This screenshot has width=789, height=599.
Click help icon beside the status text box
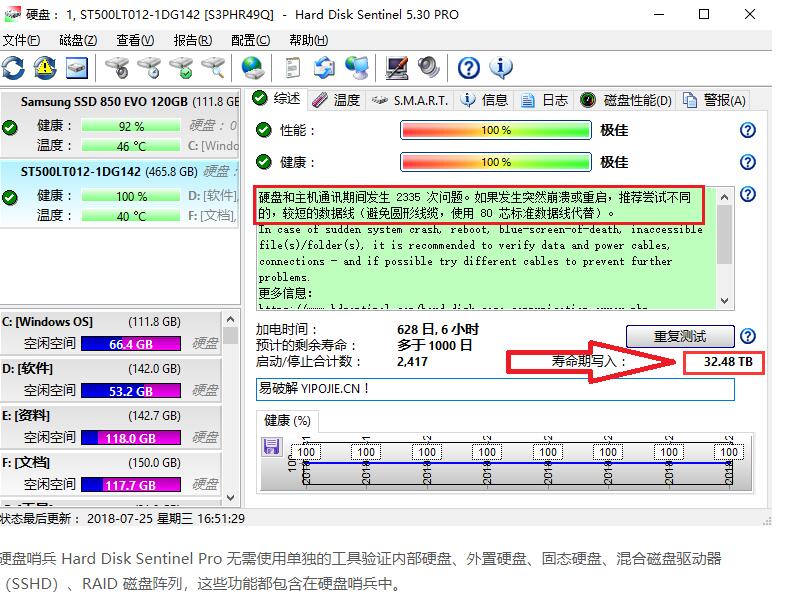pyautogui.click(x=748, y=194)
